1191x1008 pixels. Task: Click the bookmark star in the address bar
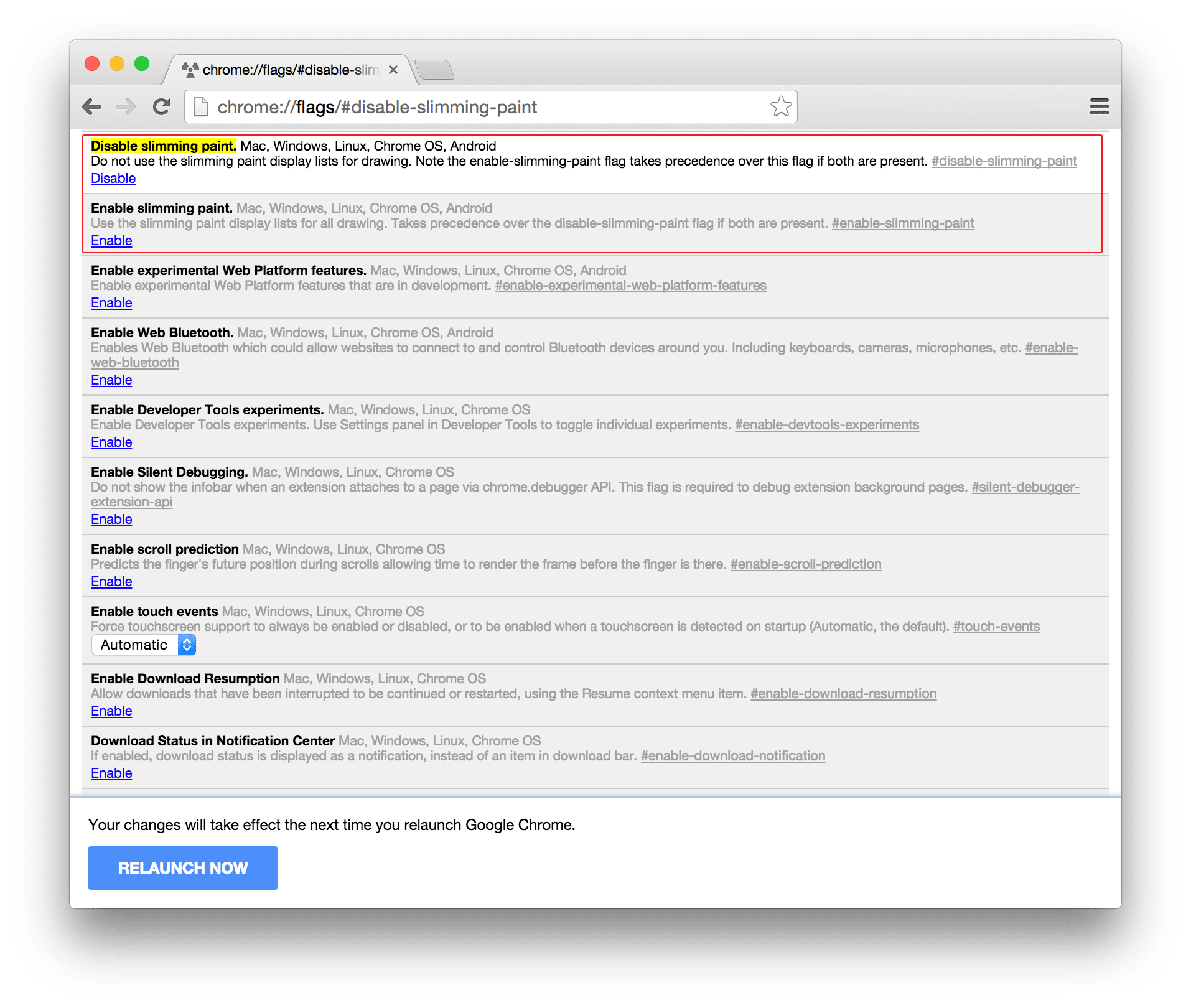click(781, 106)
